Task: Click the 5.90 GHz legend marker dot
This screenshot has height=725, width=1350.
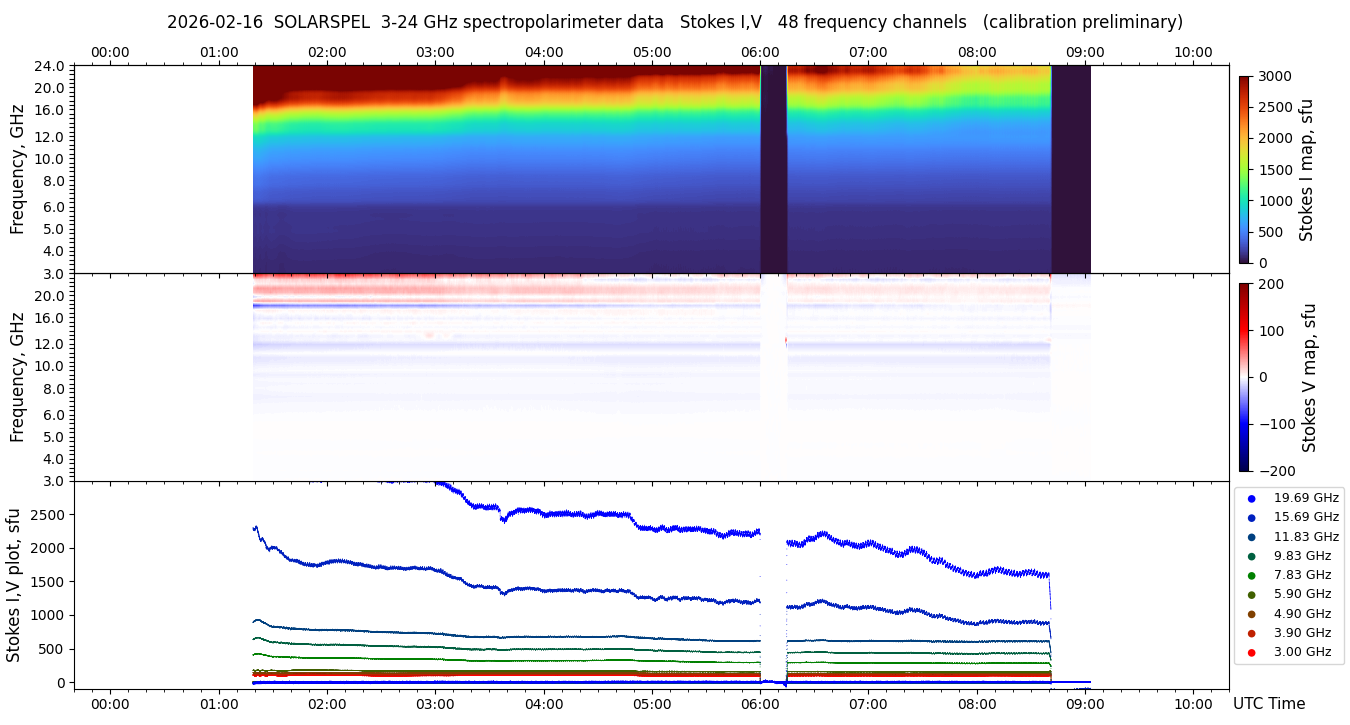Action: coord(1251,595)
